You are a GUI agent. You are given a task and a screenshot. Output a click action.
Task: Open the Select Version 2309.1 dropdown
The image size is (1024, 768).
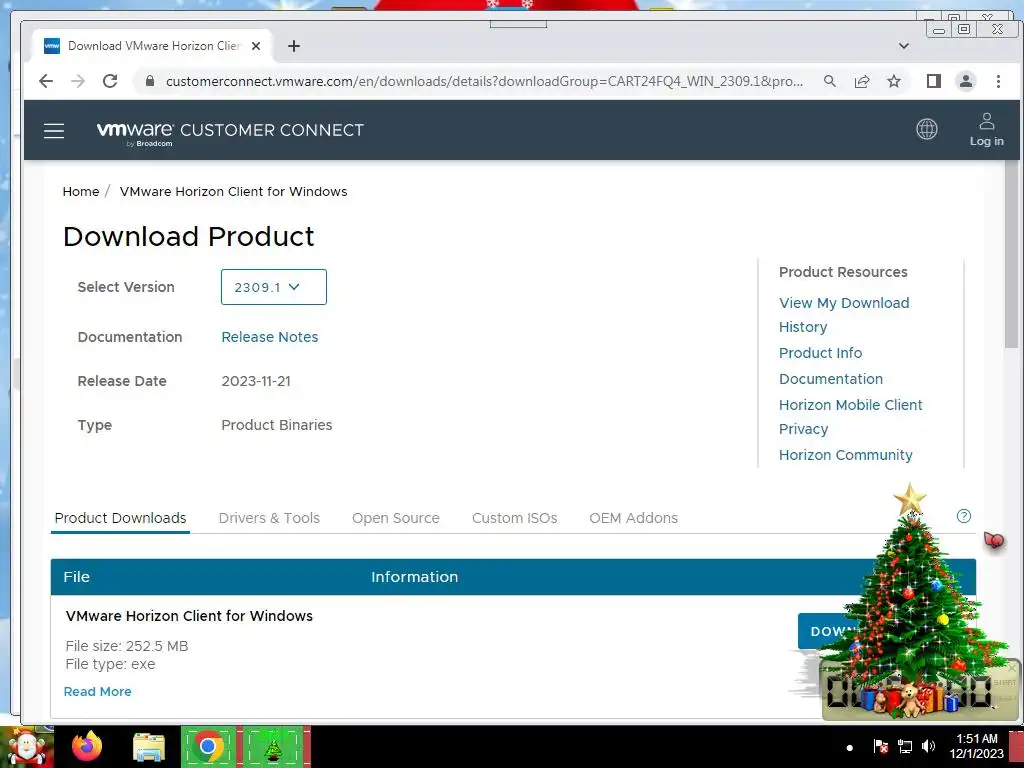coord(274,287)
